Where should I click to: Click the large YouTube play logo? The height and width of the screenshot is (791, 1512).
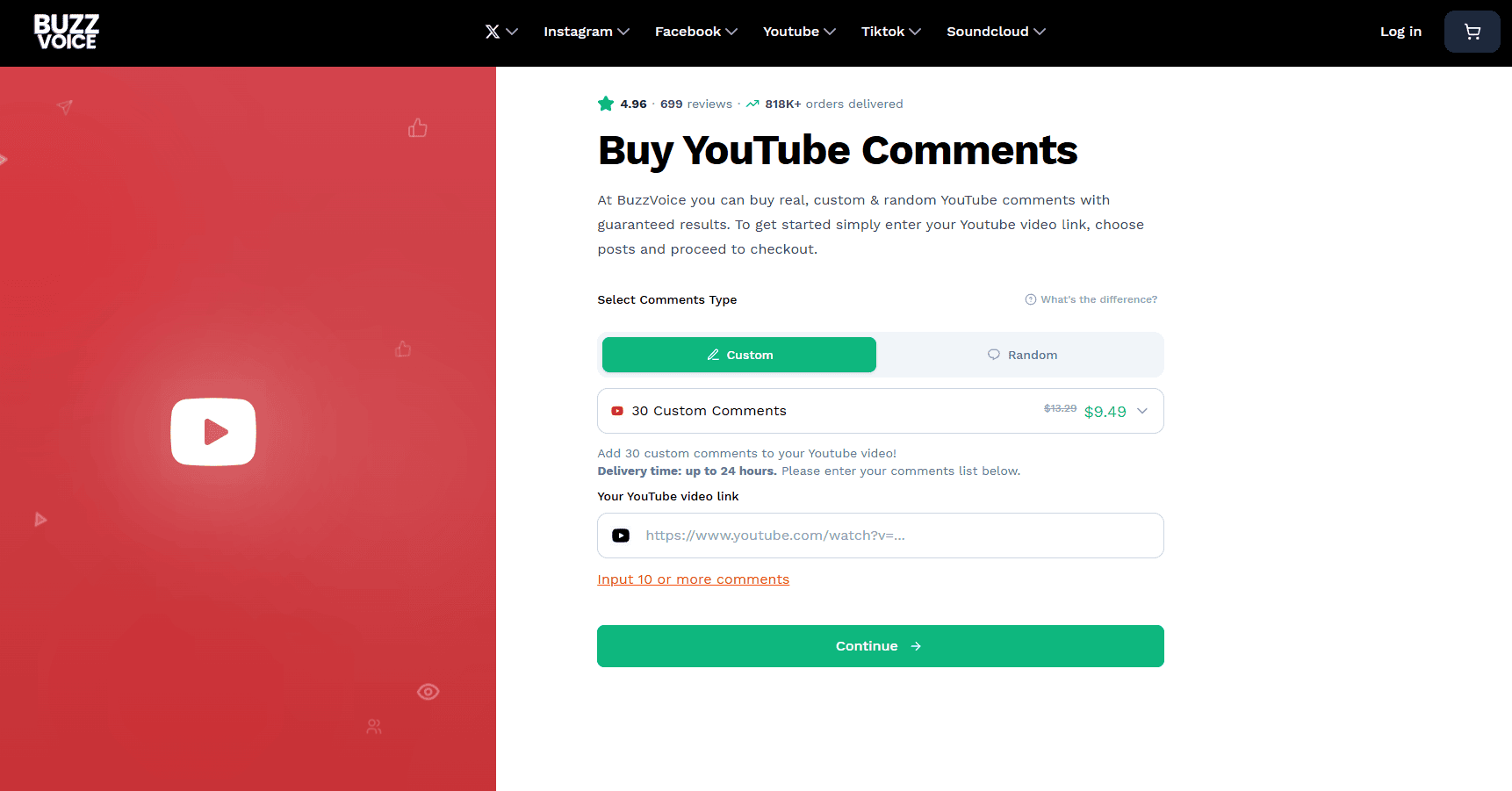pos(213,432)
